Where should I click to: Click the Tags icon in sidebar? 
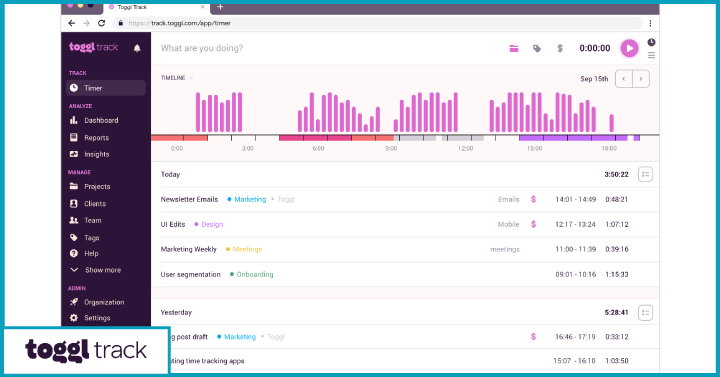(73, 237)
